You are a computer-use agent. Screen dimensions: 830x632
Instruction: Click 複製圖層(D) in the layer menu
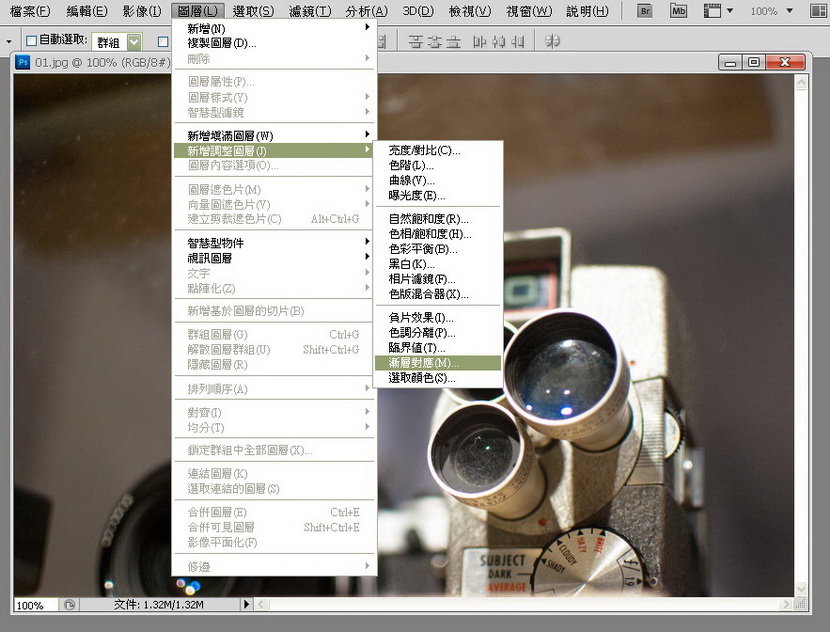(222, 43)
